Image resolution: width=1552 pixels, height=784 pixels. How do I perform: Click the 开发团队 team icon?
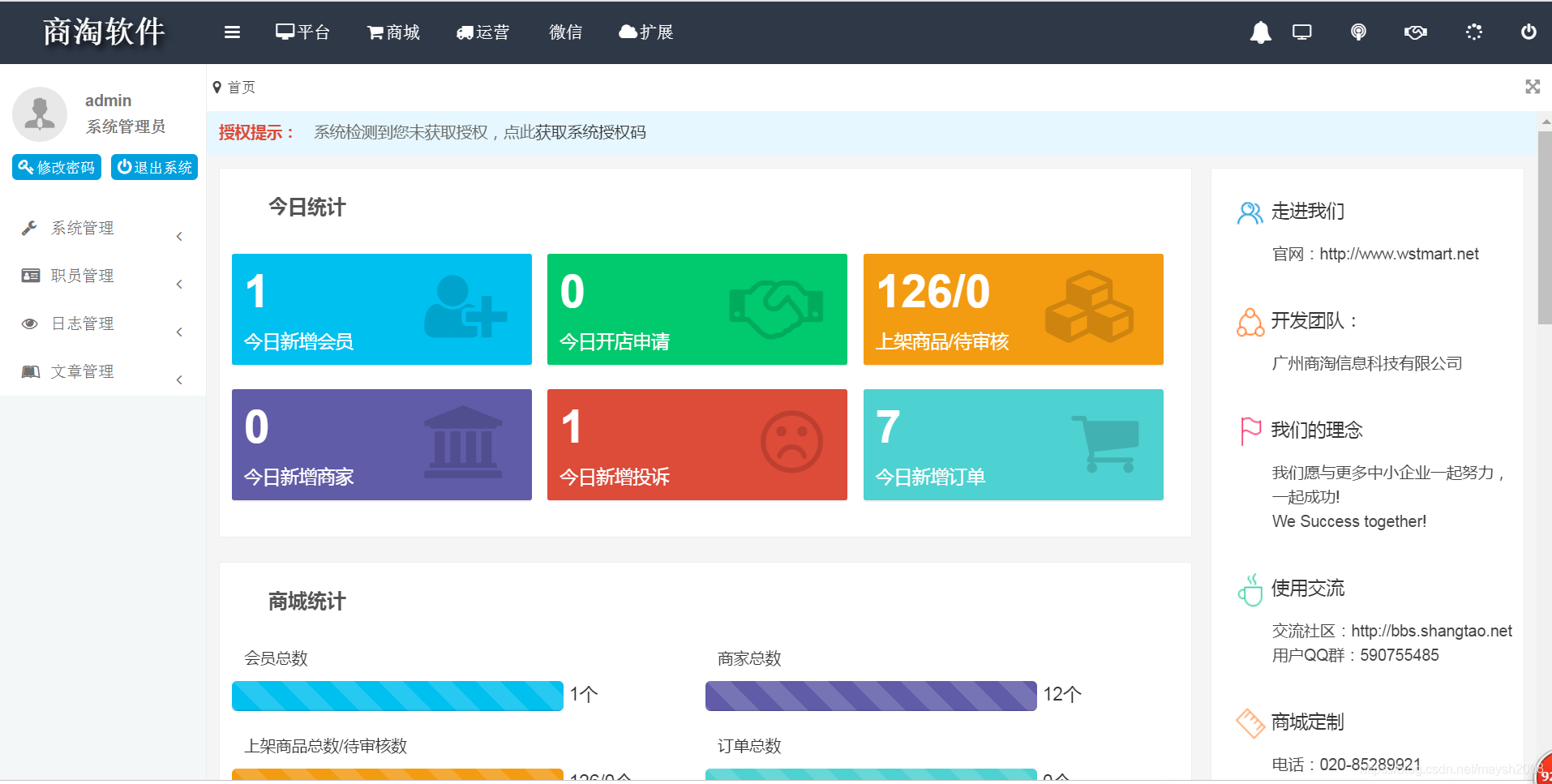(1250, 322)
